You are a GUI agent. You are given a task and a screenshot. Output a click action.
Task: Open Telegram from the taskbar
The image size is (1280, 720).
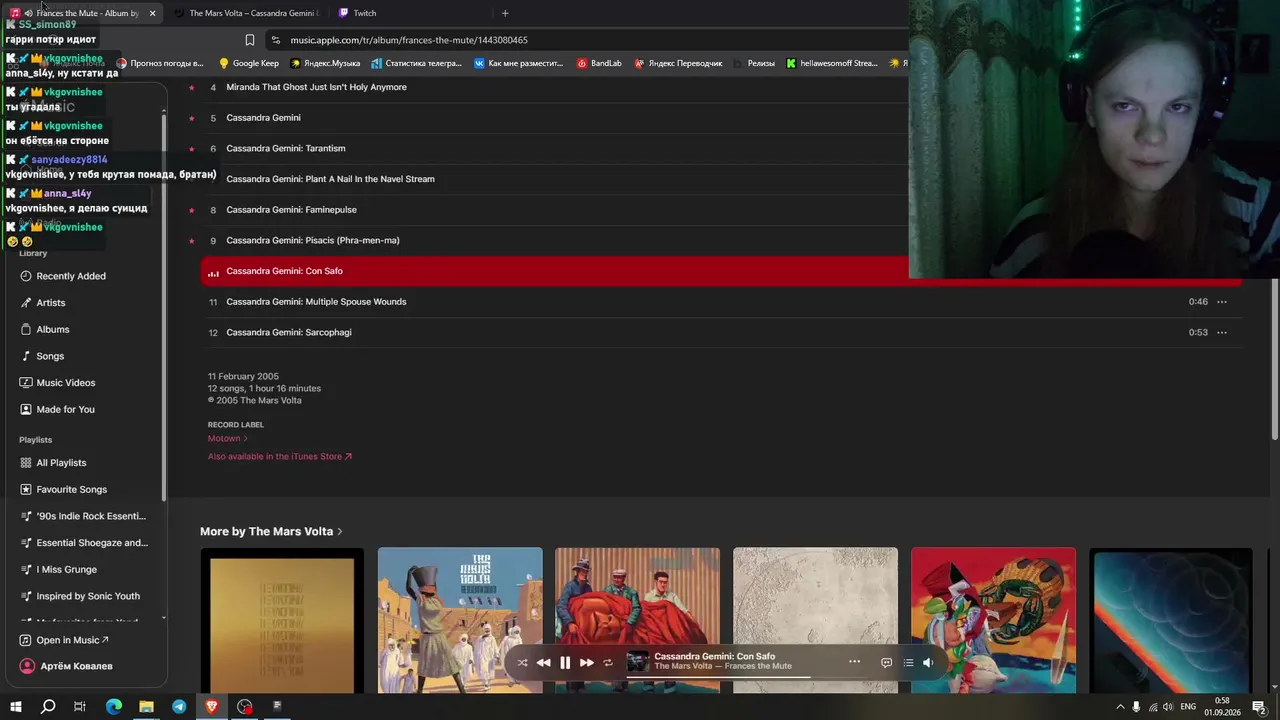179,706
